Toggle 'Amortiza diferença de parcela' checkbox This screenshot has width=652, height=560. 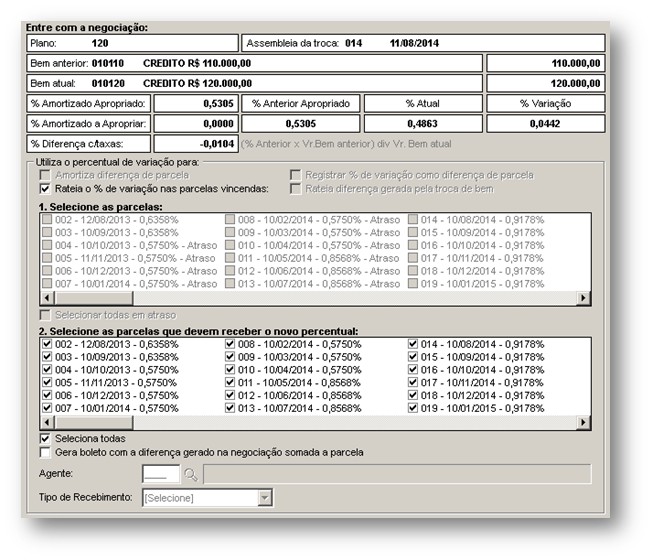click(x=45, y=175)
